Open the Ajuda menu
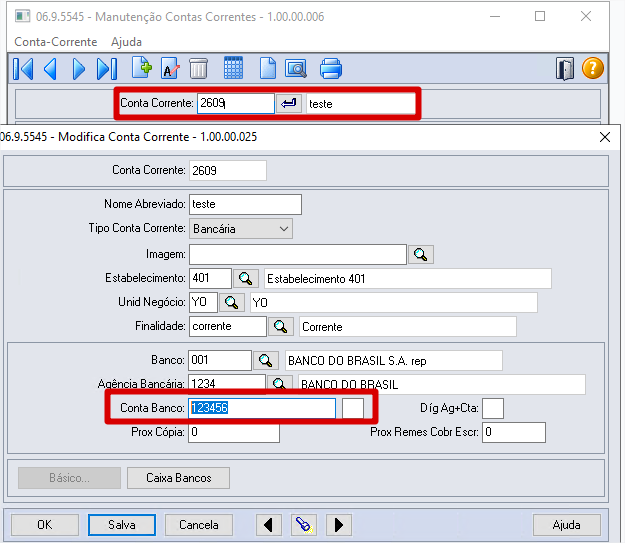This screenshot has width=625, height=543. (x=126, y=42)
